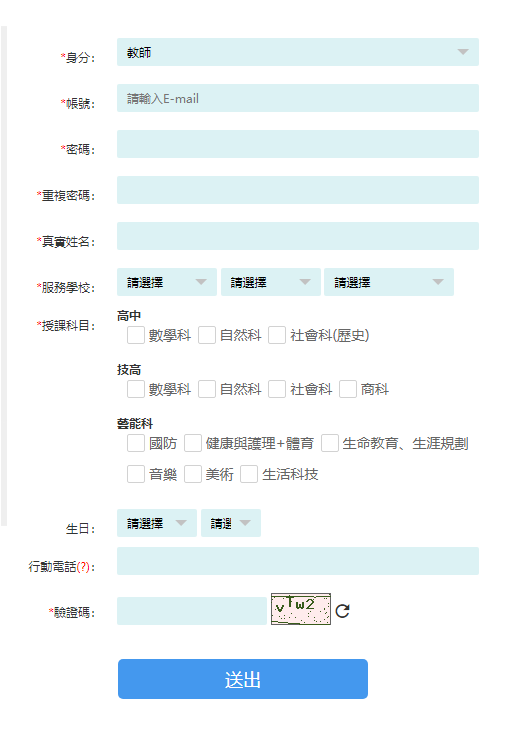The height and width of the screenshot is (733, 510).
Task: Open the third 服務學校 dropdown
Action: click(x=389, y=282)
